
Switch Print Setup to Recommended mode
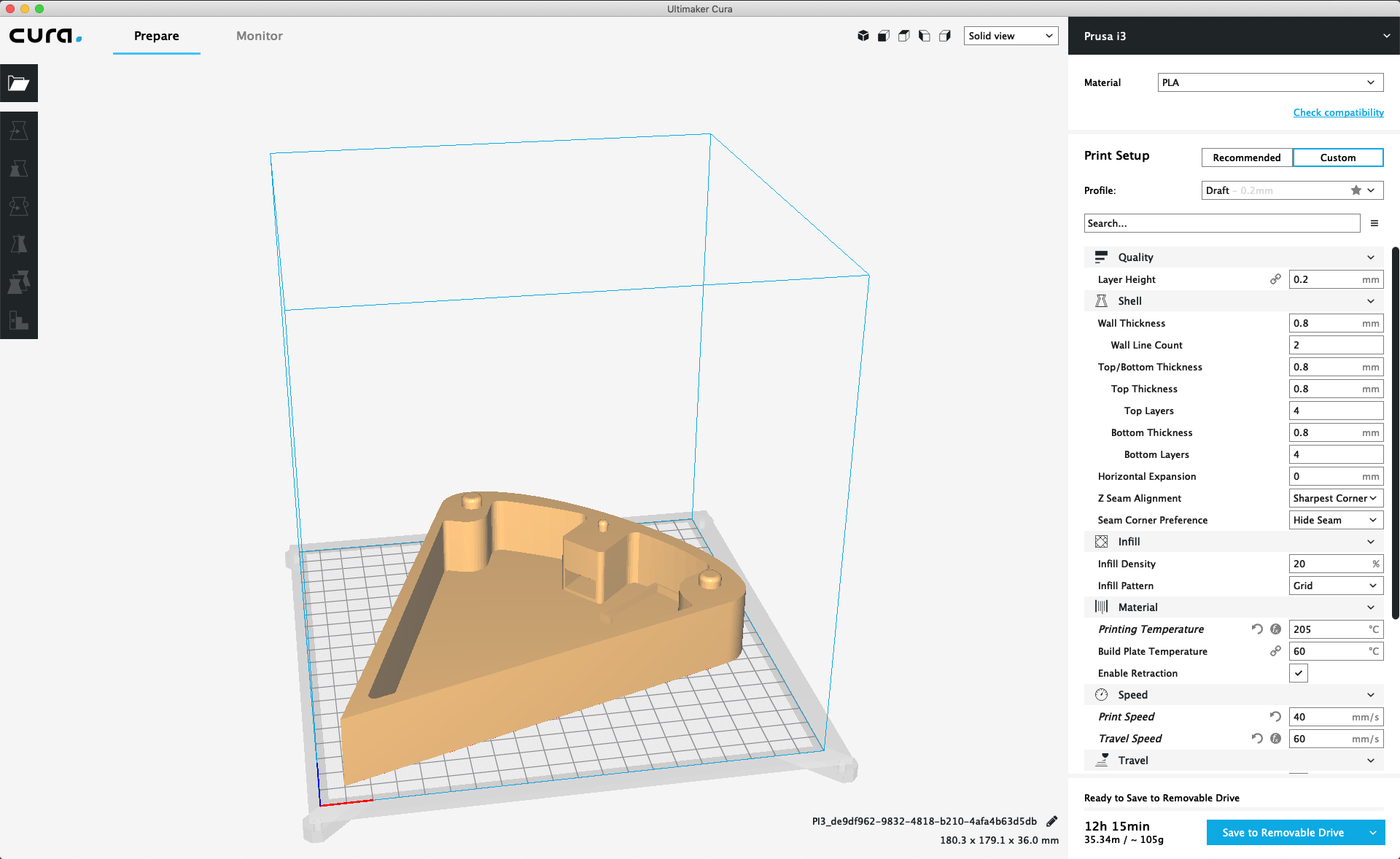click(x=1247, y=158)
